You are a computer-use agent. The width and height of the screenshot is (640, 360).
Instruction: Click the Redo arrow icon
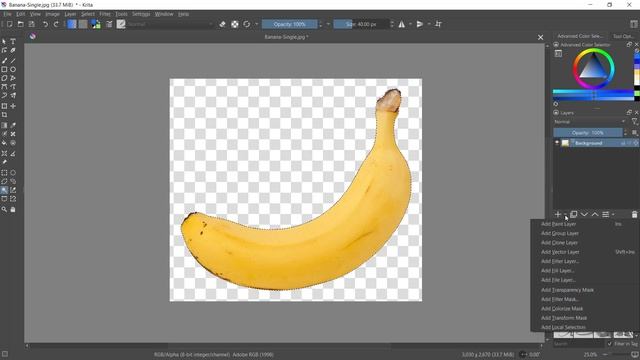[56, 24]
